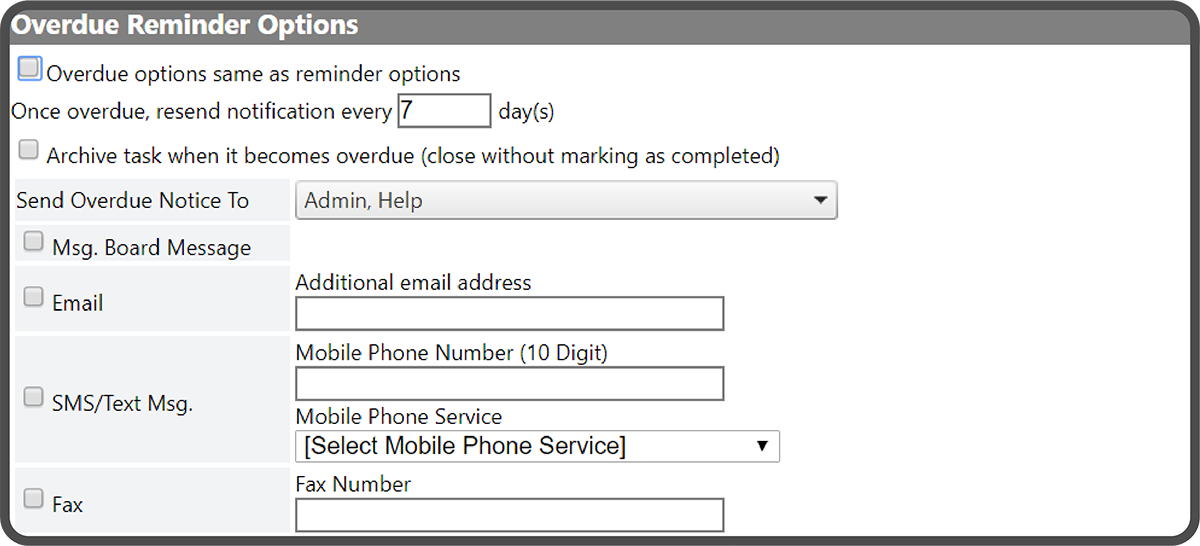This screenshot has width=1200, height=546.
Task: Click the 'Once overdue, resend notification every' text
Action: pyautogui.click(x=201, y=112)
